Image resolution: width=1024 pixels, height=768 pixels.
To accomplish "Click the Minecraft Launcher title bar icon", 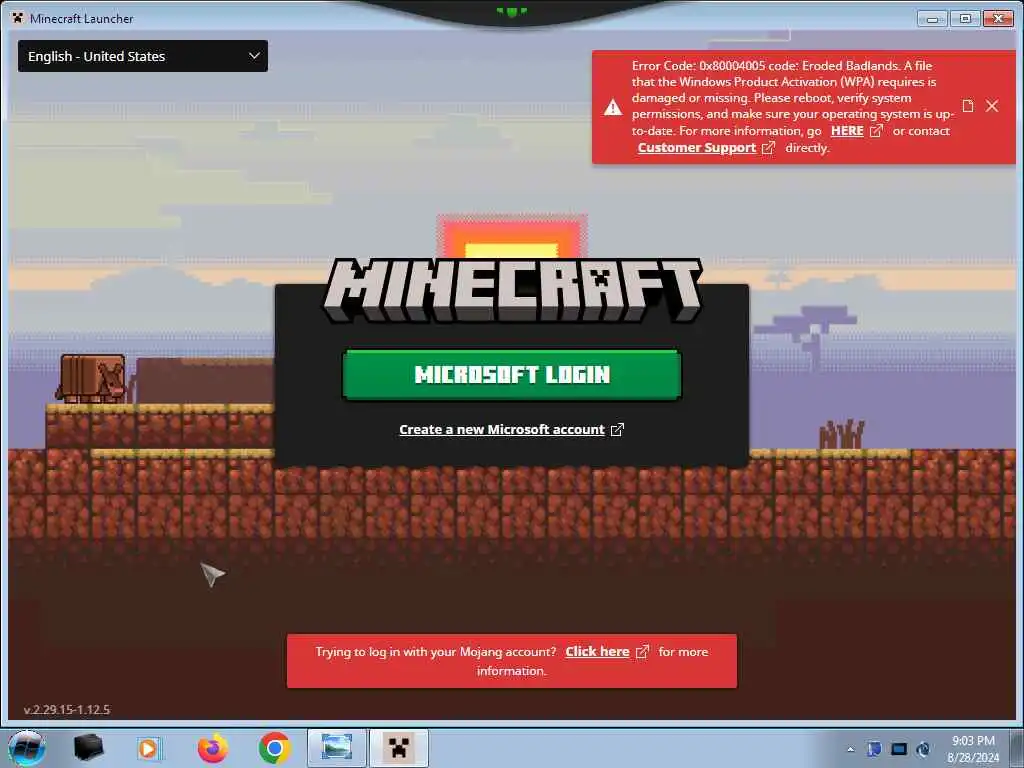I will 17,18.
